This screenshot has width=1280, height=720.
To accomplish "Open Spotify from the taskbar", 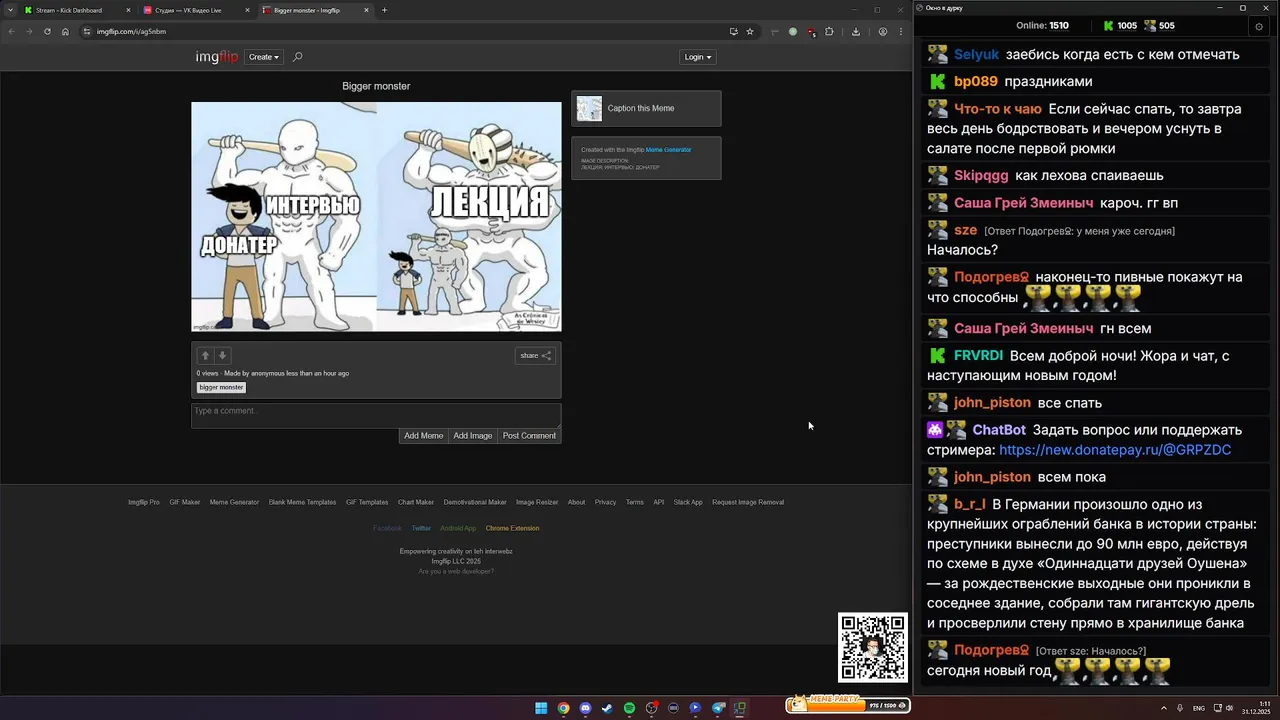I will pyautogui.click(x=629, y=708).
